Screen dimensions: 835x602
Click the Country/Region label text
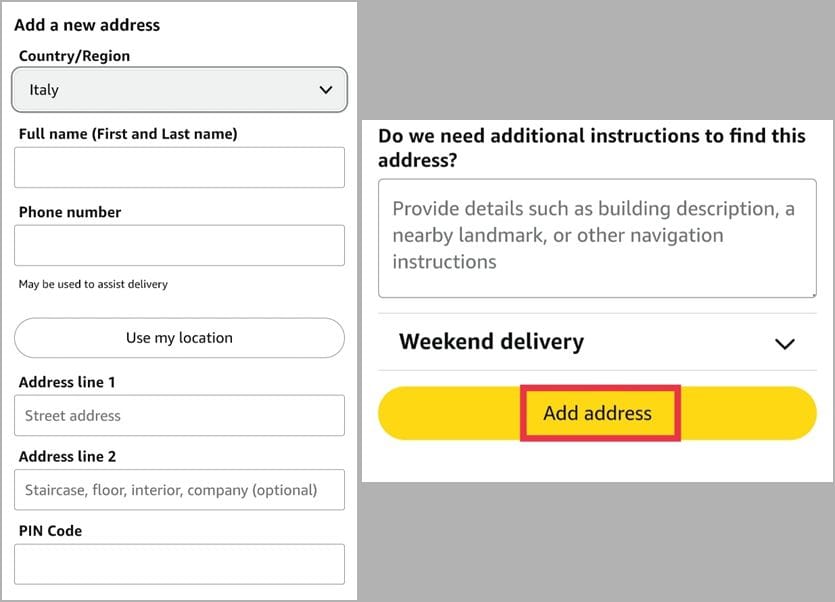tap(74, 56)
